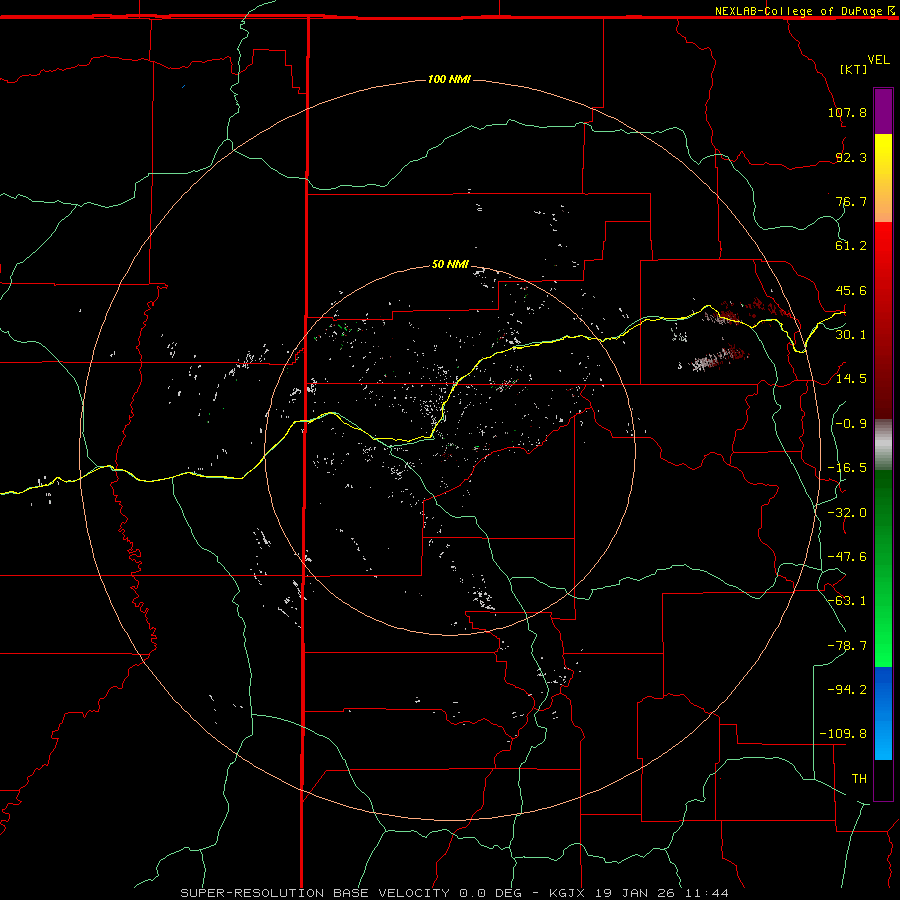
Task: Click the [KT] units label
Action: 854,69
